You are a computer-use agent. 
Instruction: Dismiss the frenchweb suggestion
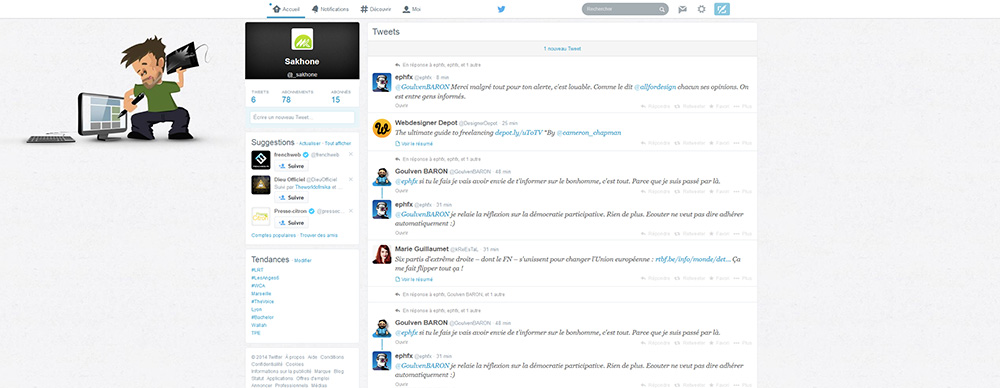351,154
